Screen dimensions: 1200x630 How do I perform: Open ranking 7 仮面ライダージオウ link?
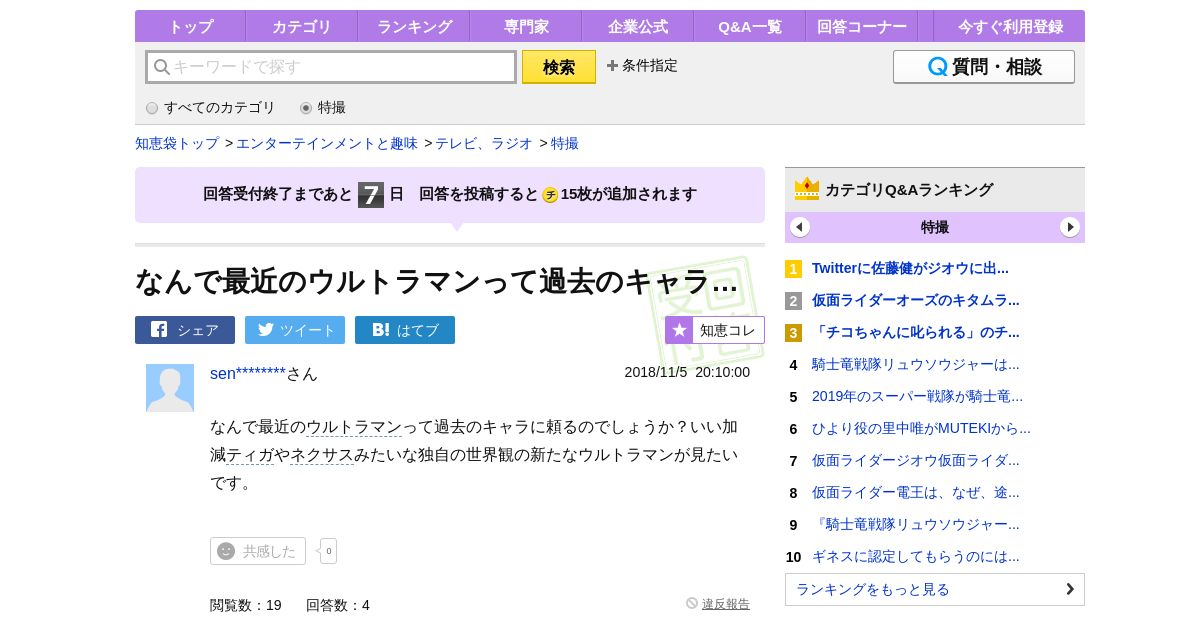click(916, 460)
